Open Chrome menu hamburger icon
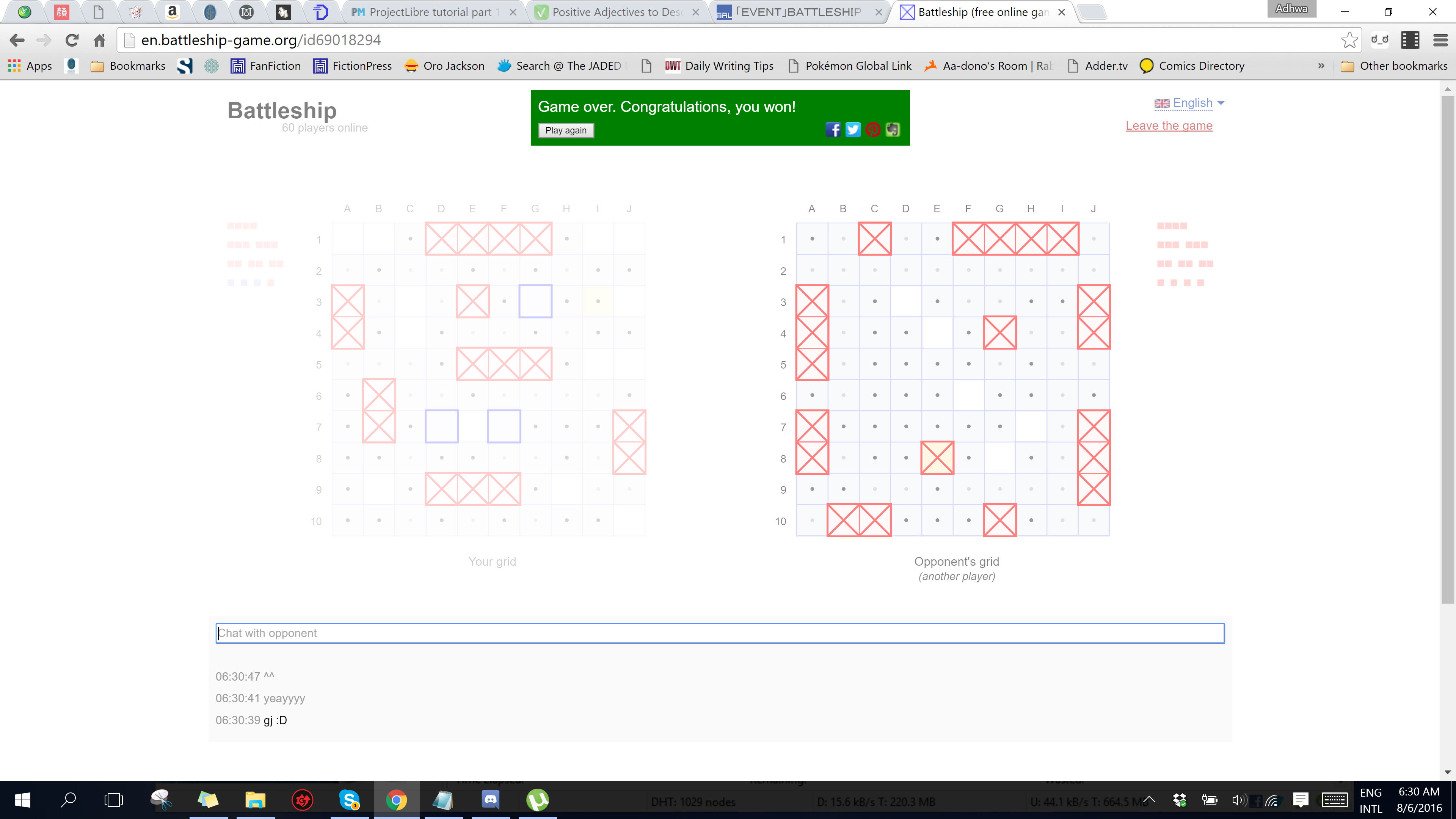Image resolution: width=1456 pixels, height=819 pixels. coord(1440,40)
